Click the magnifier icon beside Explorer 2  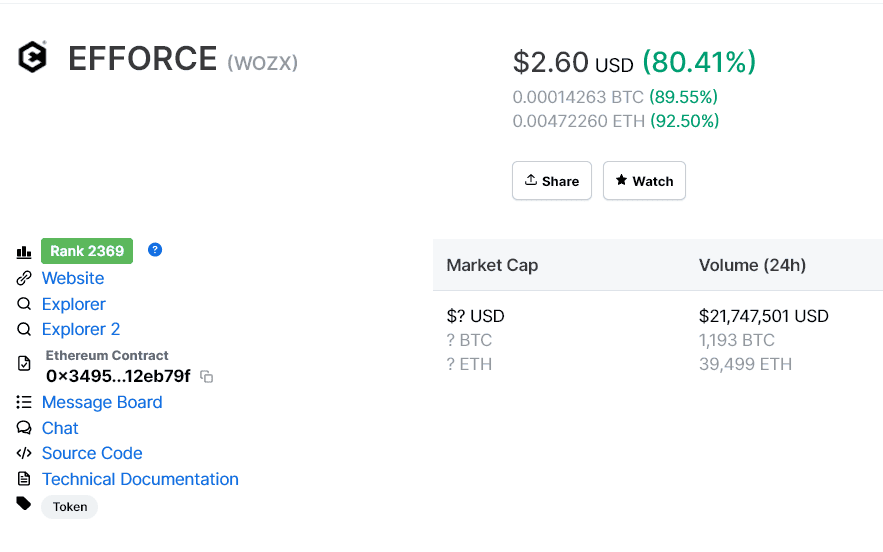[24, 329]
